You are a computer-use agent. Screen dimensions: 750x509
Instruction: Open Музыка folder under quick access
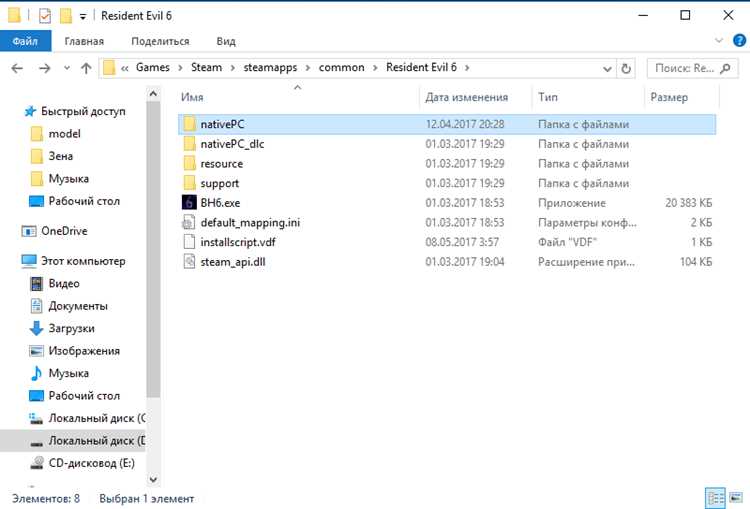60,178
